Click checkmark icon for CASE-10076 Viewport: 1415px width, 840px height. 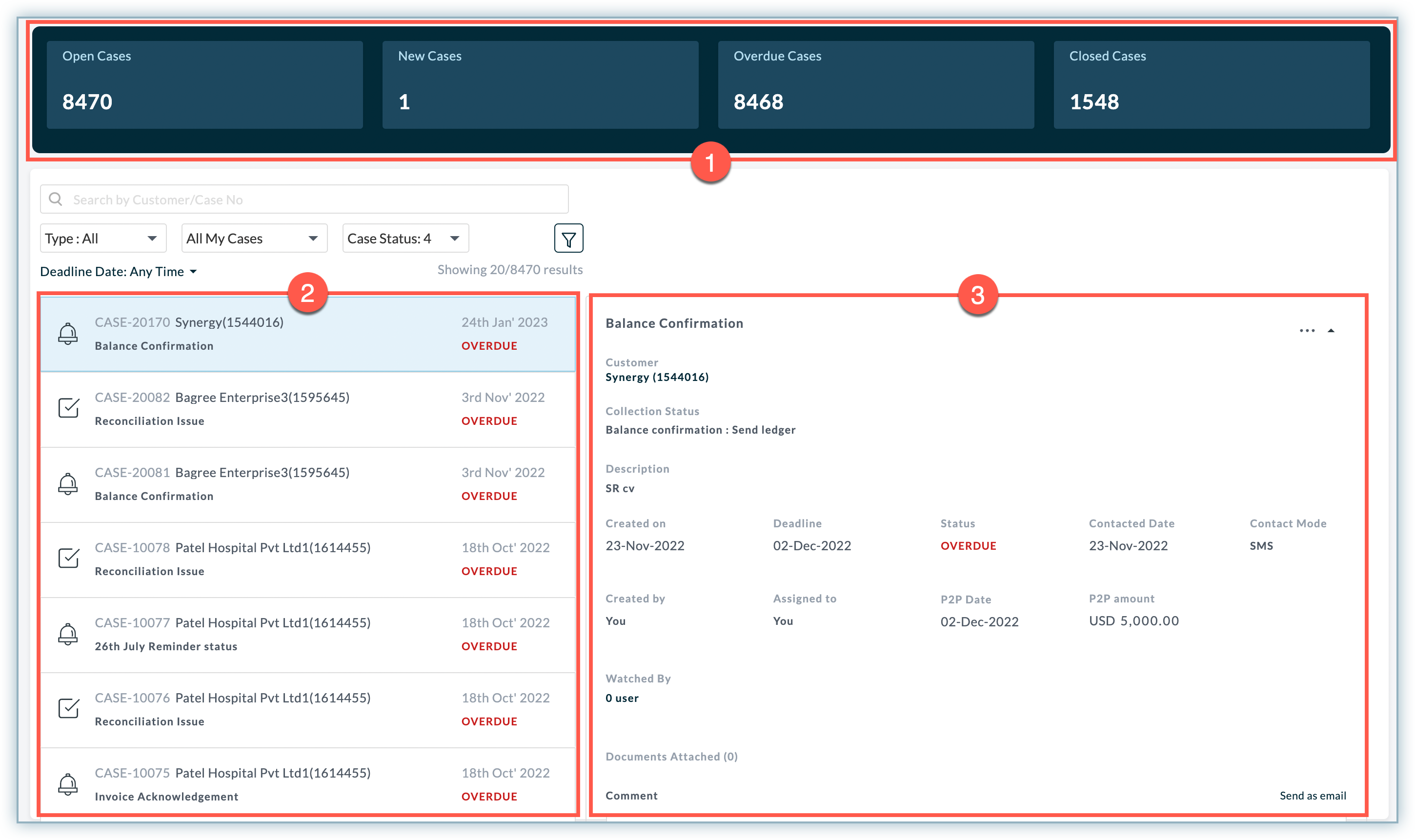[x=68, y=708]
